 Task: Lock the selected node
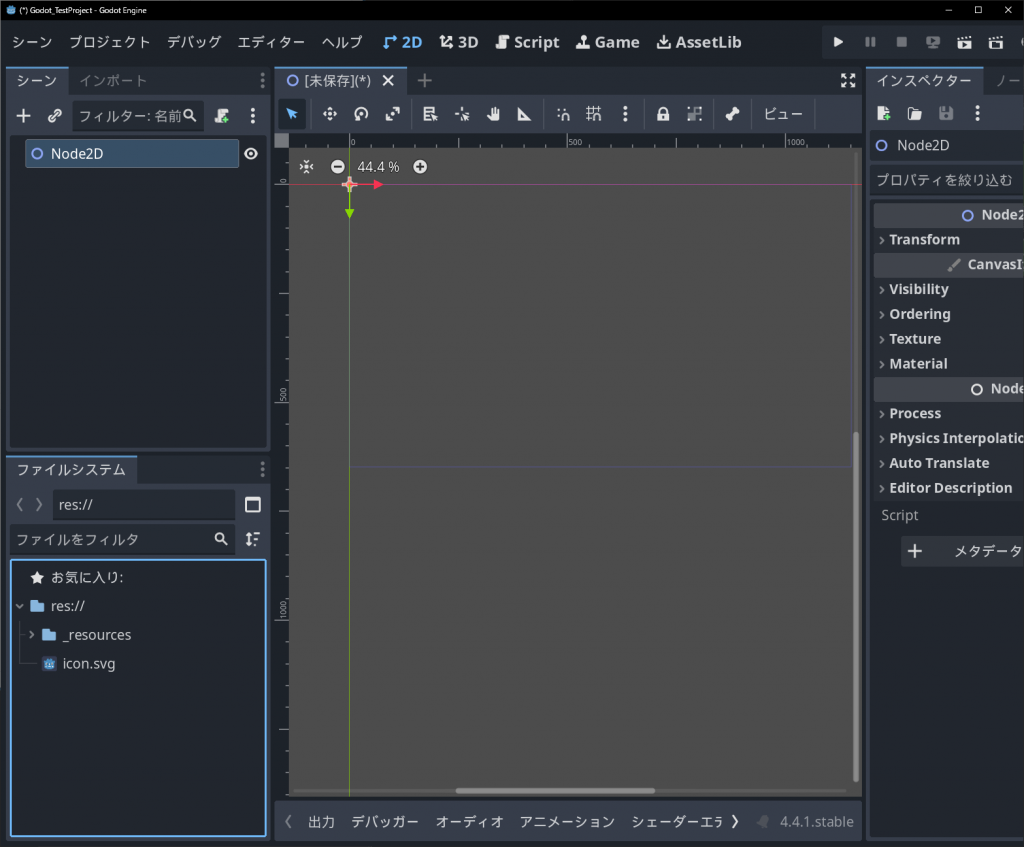pos(662,114)
